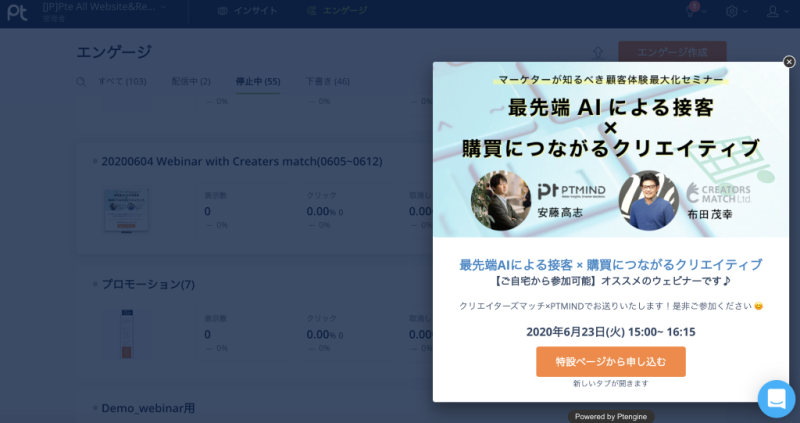
Task: Click the Ptengine logo in header
Action: [x=17, y=12]
